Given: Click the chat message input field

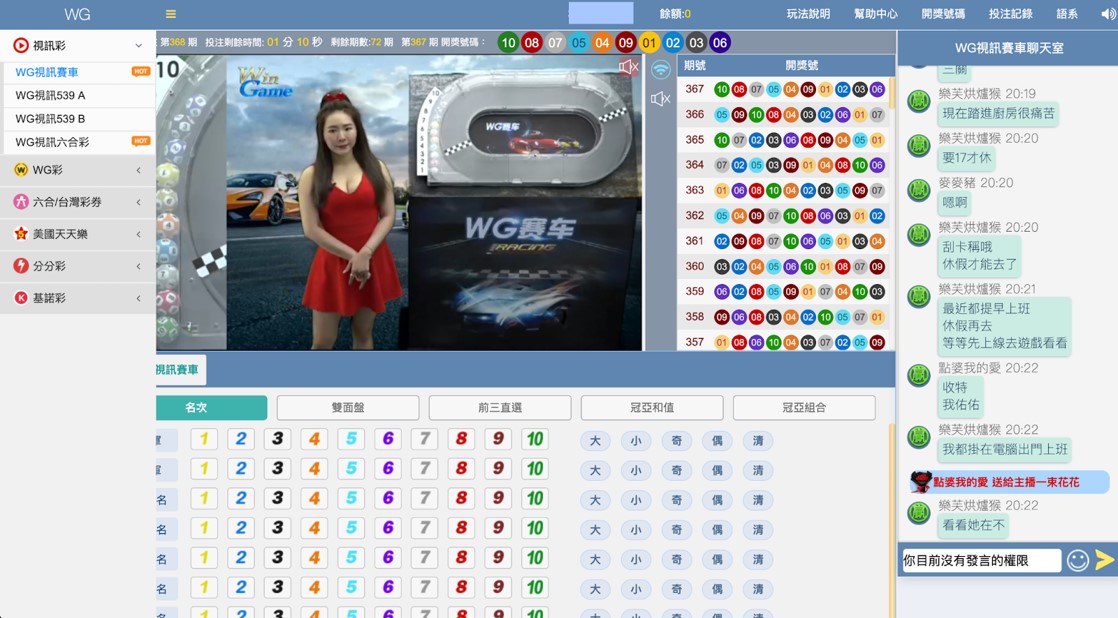Looking at the screenshot, I should click(x=981, y=560).
